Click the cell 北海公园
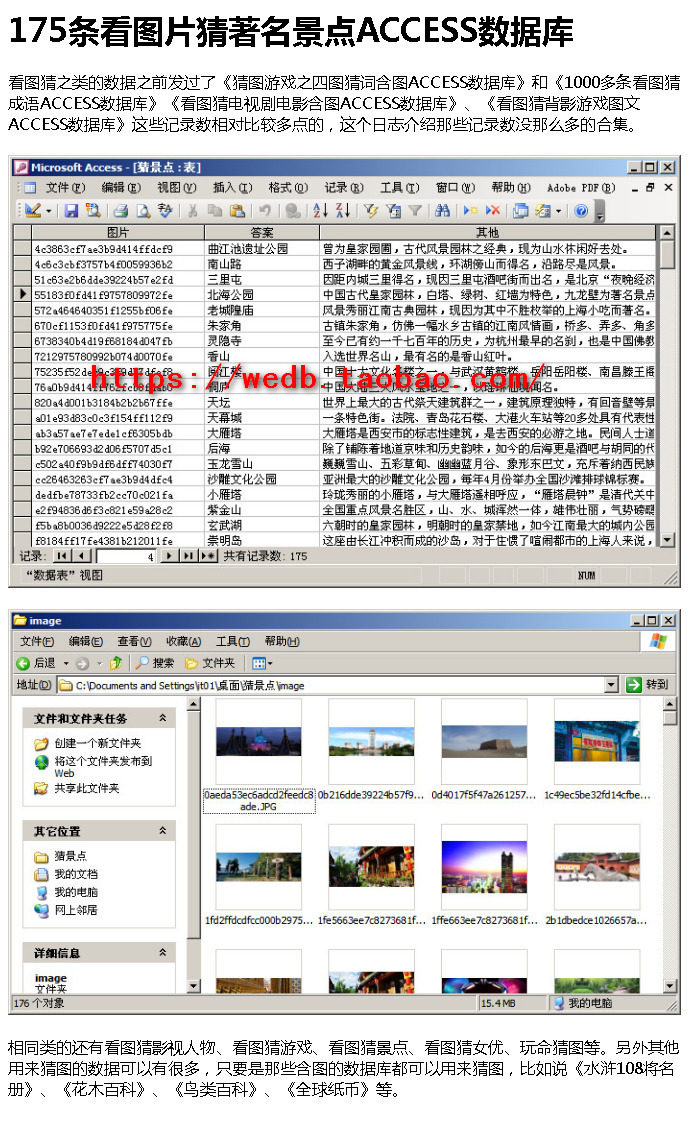This screenshot has height=1128, width=689. click(262, 294)
